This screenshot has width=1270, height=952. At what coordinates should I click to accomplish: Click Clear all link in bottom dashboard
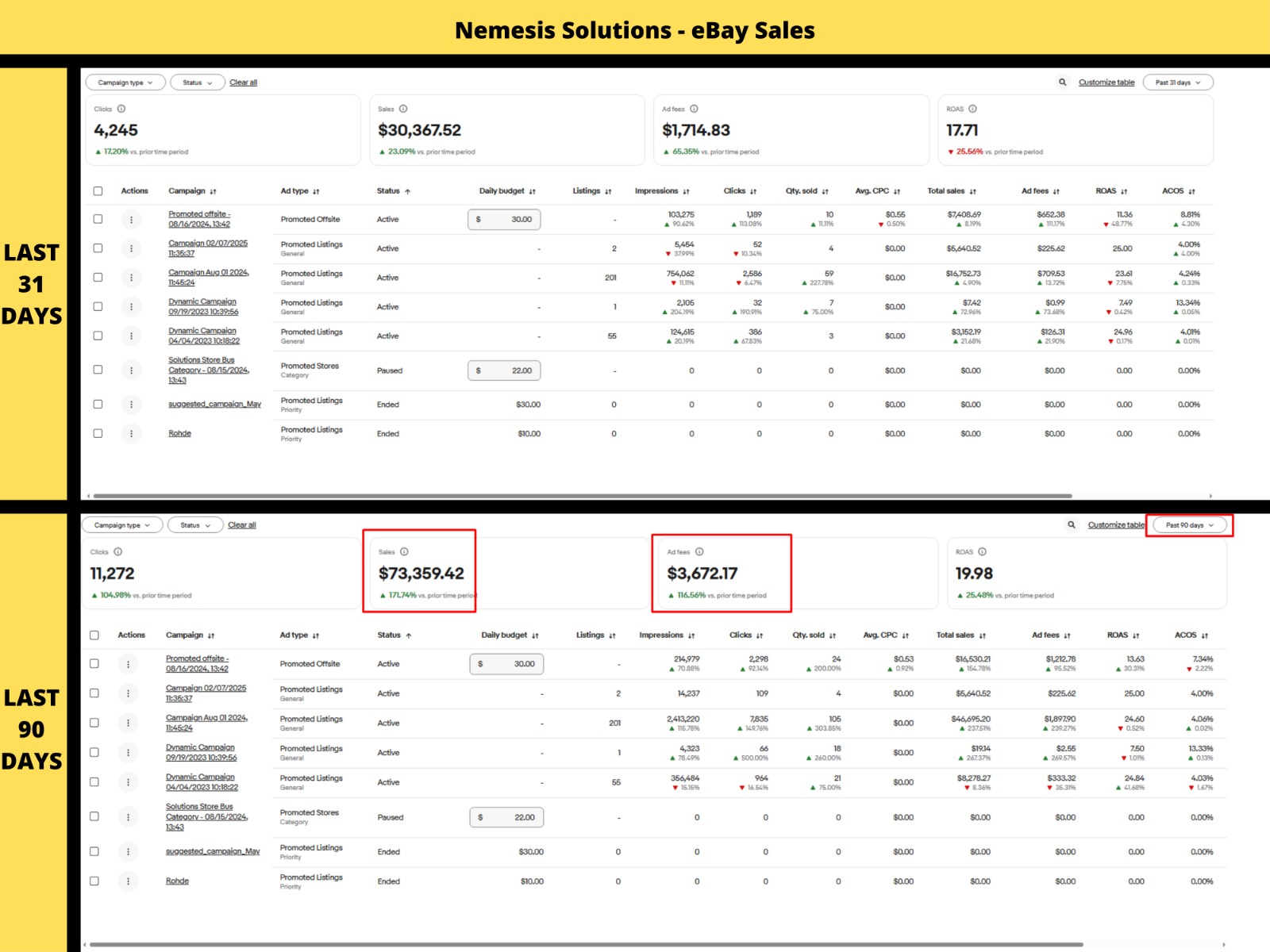(x=242, y=525)
